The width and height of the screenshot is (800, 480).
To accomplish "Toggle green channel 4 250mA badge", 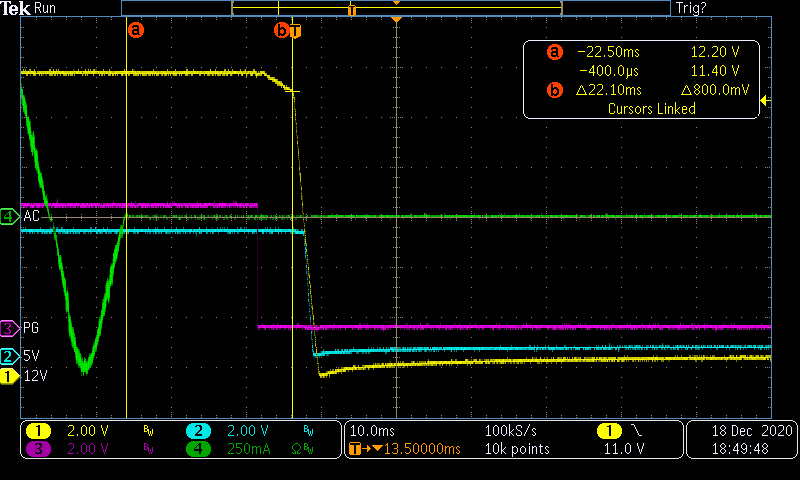I will point(199,449).
